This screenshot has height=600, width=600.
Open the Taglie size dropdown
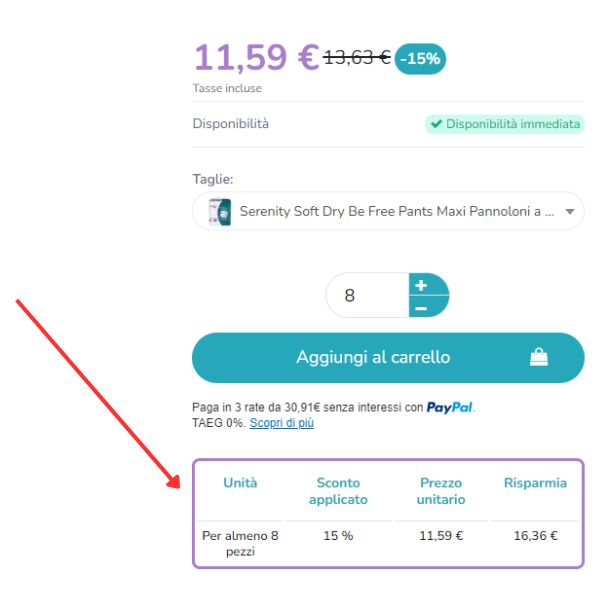[388, 211]
